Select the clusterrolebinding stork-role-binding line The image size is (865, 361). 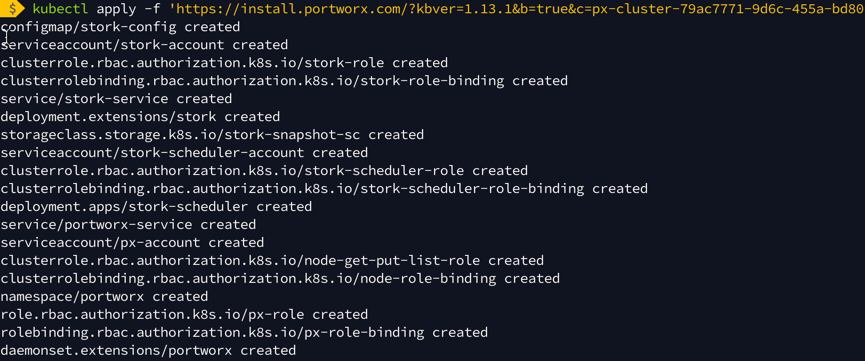[x=284, y=81]
